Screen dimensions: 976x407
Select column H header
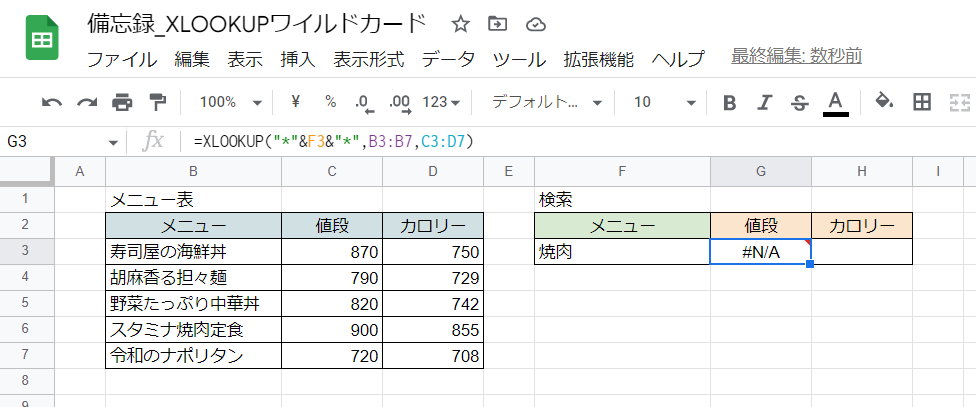pos(861,172)
